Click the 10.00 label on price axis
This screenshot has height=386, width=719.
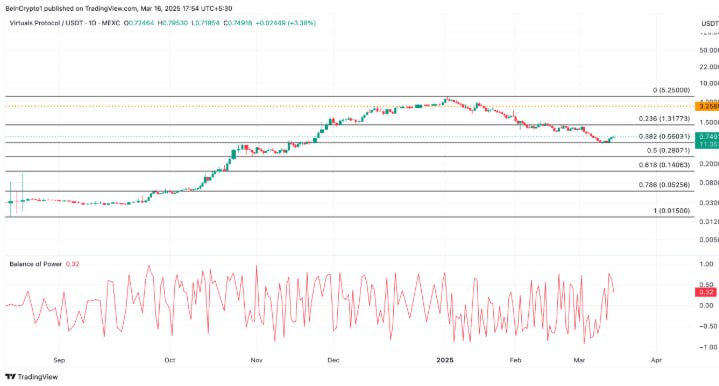click(709, 83)
